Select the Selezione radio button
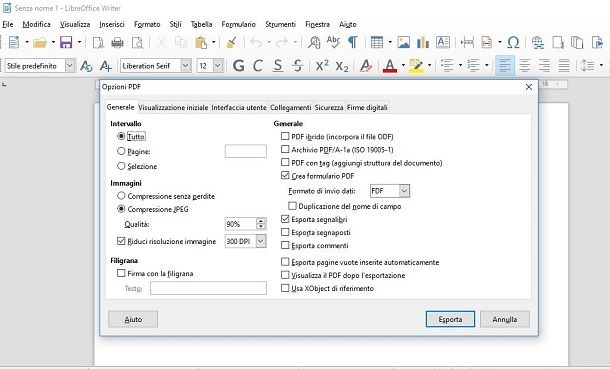 (121, 166)
